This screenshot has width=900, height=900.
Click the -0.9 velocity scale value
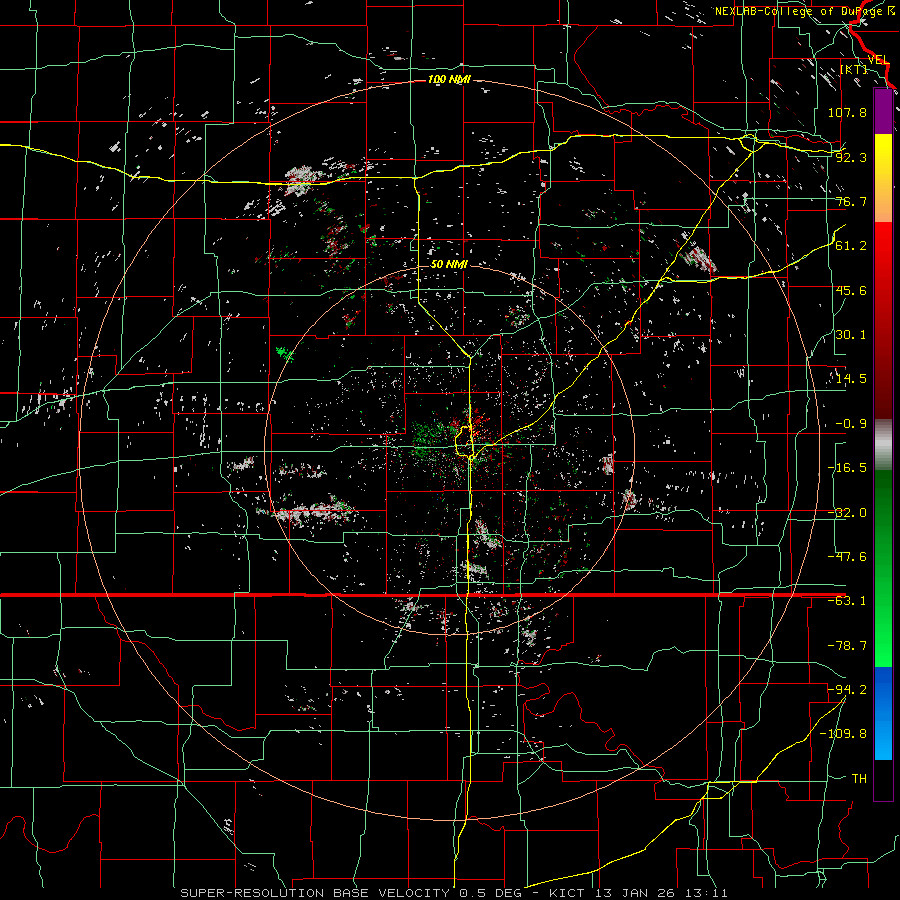(x=851, y=424)
